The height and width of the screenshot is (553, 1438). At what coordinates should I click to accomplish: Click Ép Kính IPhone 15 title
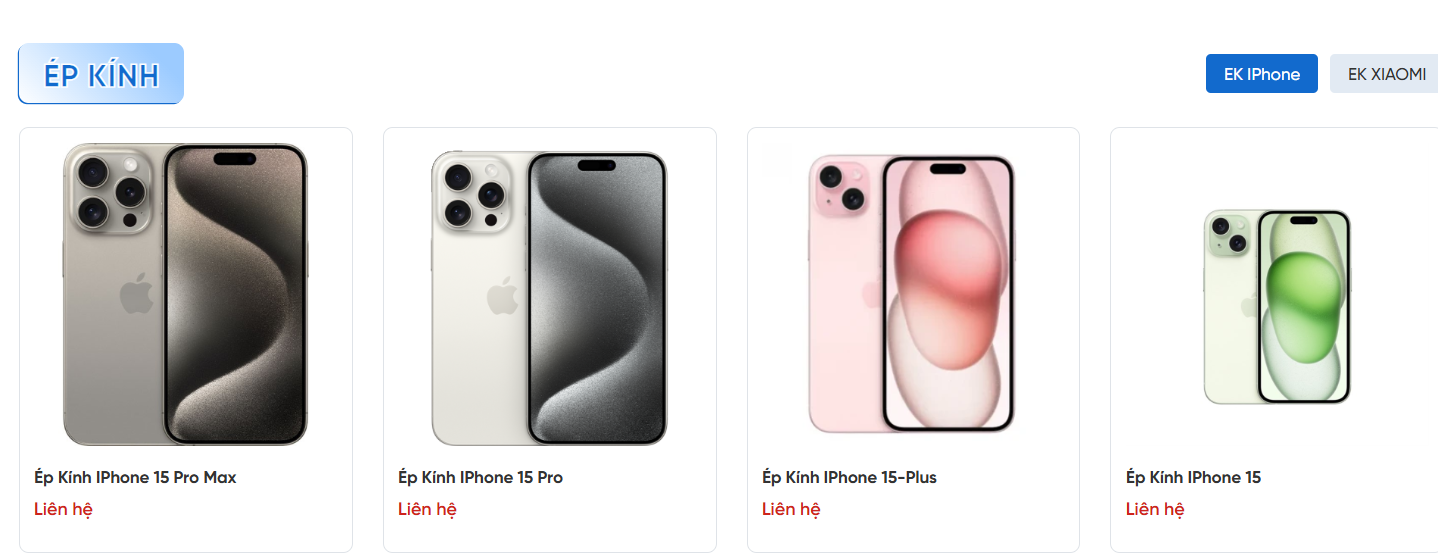[1193, 477]
